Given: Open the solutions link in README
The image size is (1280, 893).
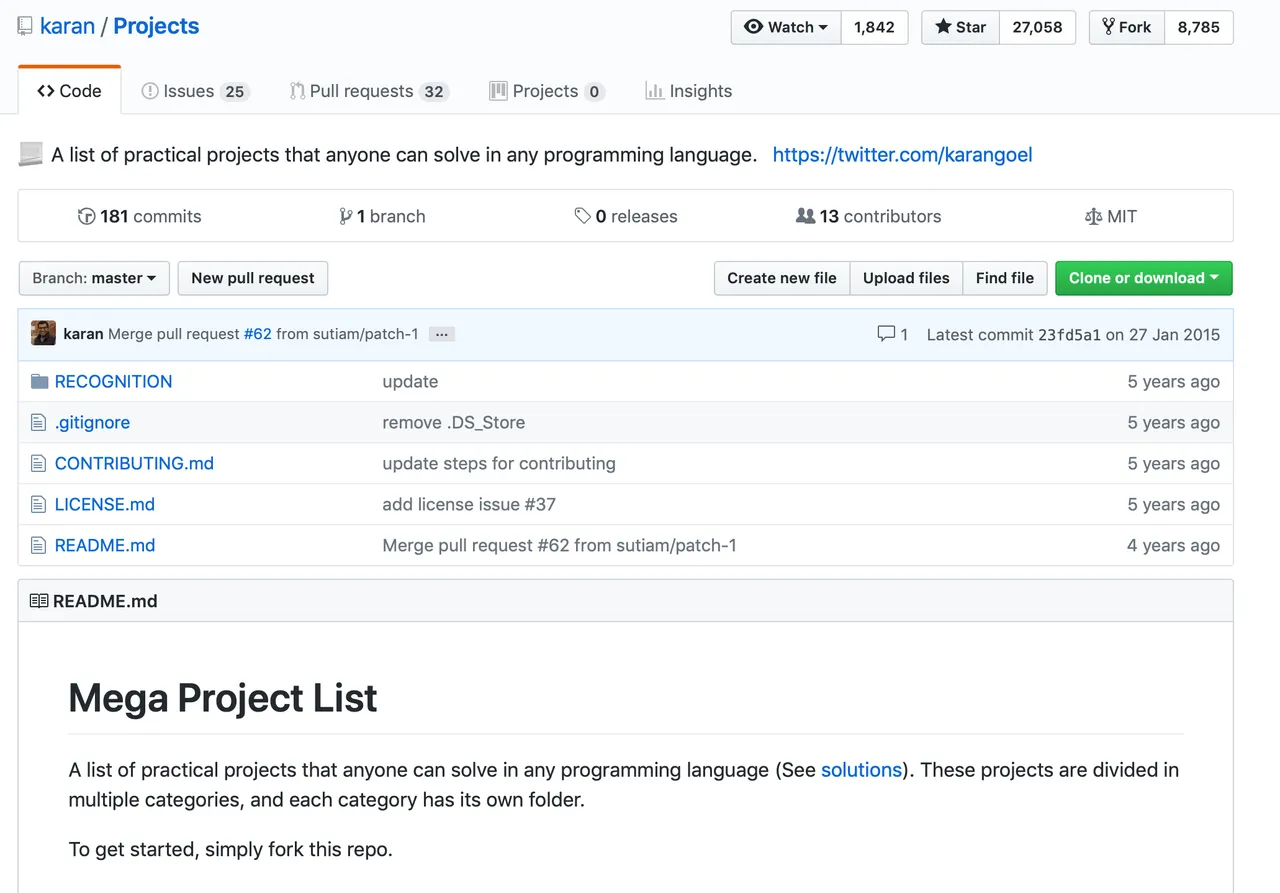Looking at the screenshot, I should [x=861, y=770].
